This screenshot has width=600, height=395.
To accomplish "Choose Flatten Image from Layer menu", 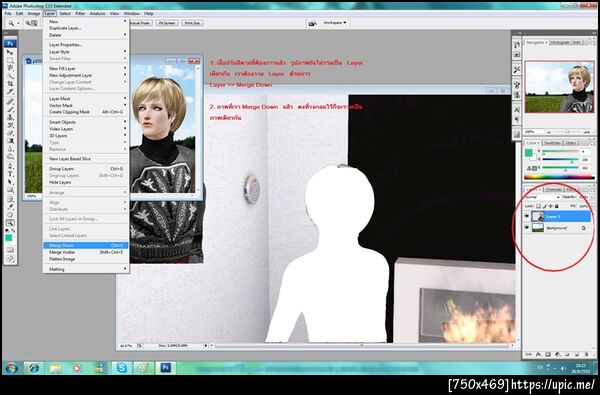I will click(86, 259).
